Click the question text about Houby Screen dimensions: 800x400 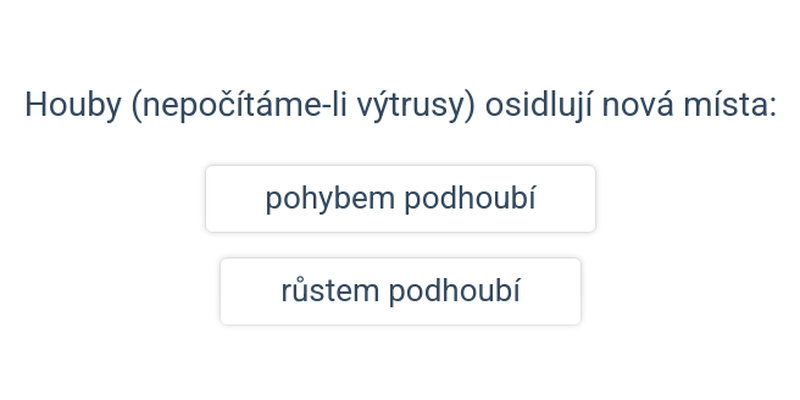tap(400, 105)
